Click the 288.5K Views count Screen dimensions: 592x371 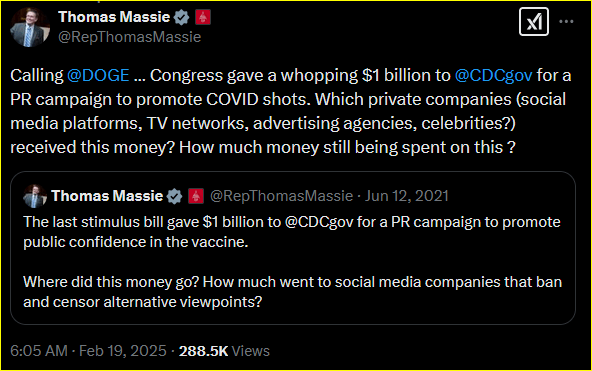coord(224,351)
